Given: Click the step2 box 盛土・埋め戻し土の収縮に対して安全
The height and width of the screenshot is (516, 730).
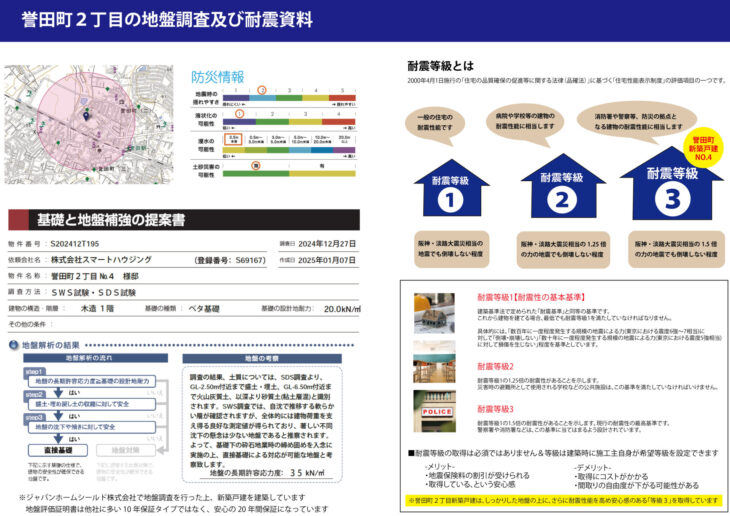Looking at the screenshot, I should pos(92,404).
